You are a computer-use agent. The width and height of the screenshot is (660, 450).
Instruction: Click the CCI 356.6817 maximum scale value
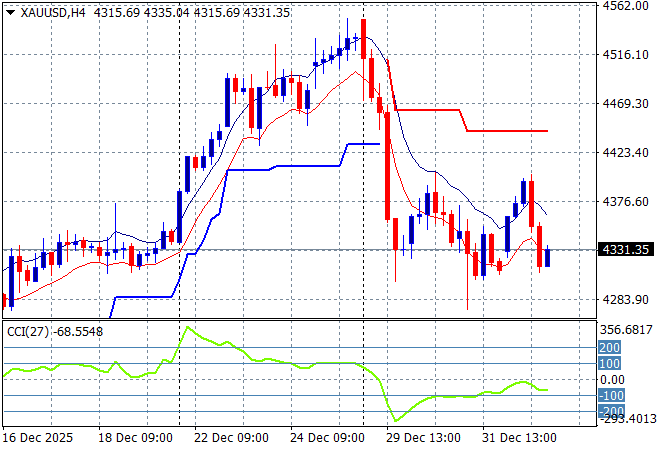[627, 329]
